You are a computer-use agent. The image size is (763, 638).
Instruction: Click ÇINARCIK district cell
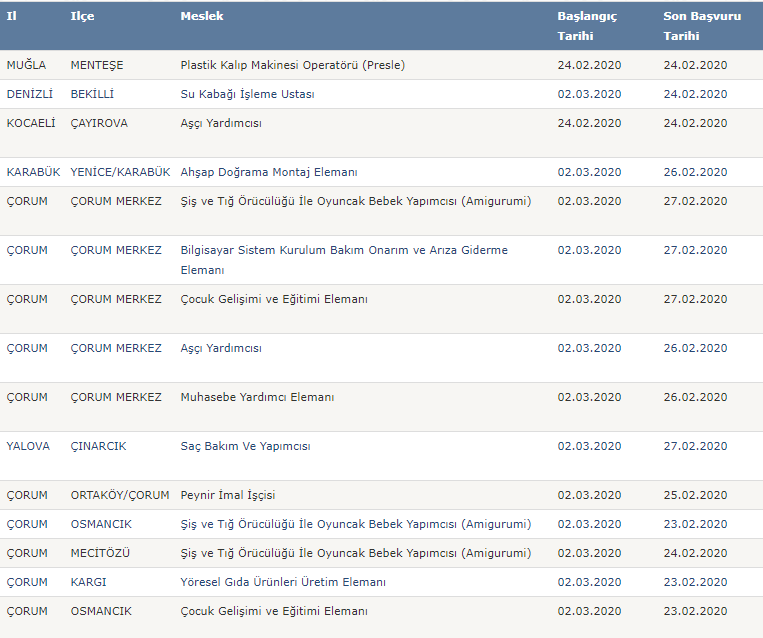pyautogui.click(x=98, y=446)
